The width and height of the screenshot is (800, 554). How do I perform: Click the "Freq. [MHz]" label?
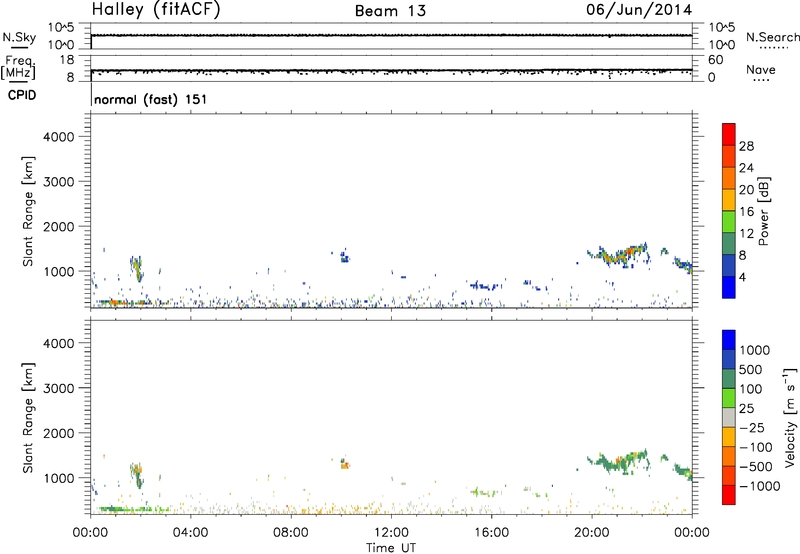18,67
